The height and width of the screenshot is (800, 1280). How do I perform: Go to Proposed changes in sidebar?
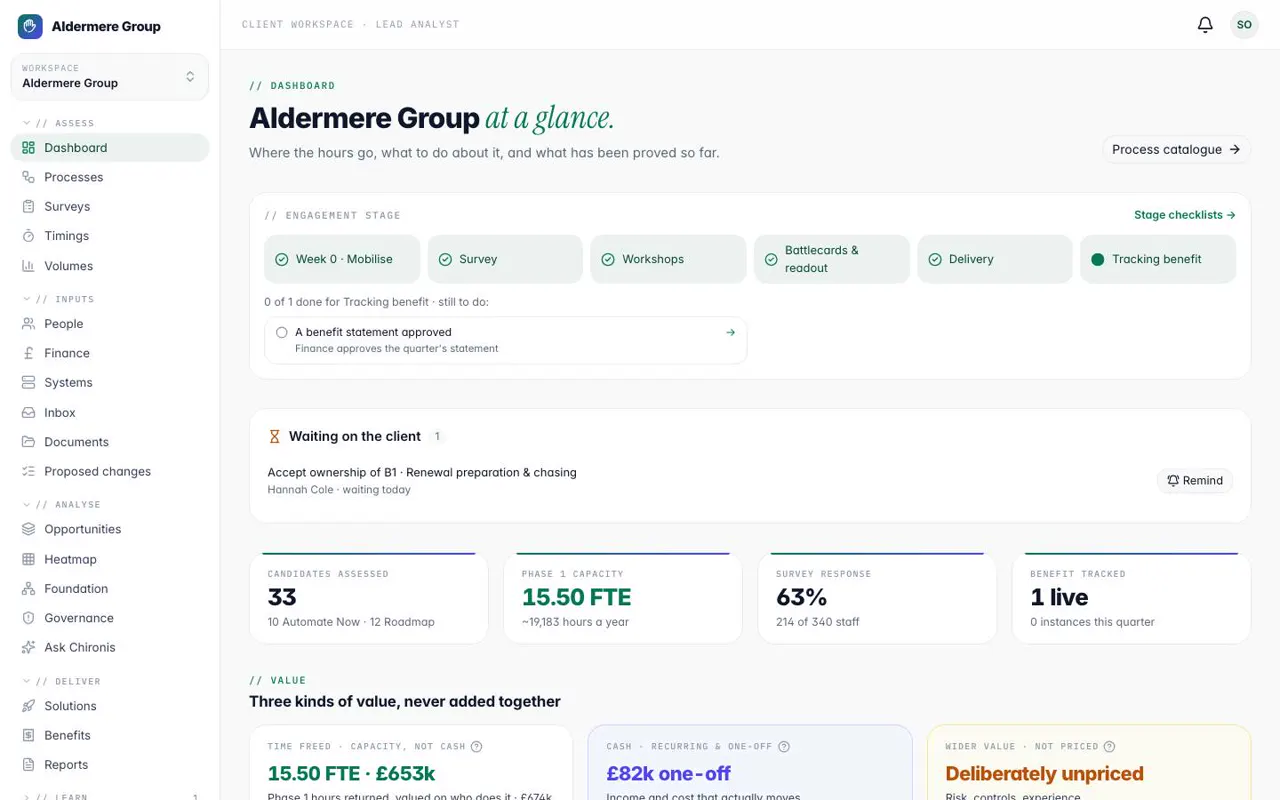pos(110,471)
